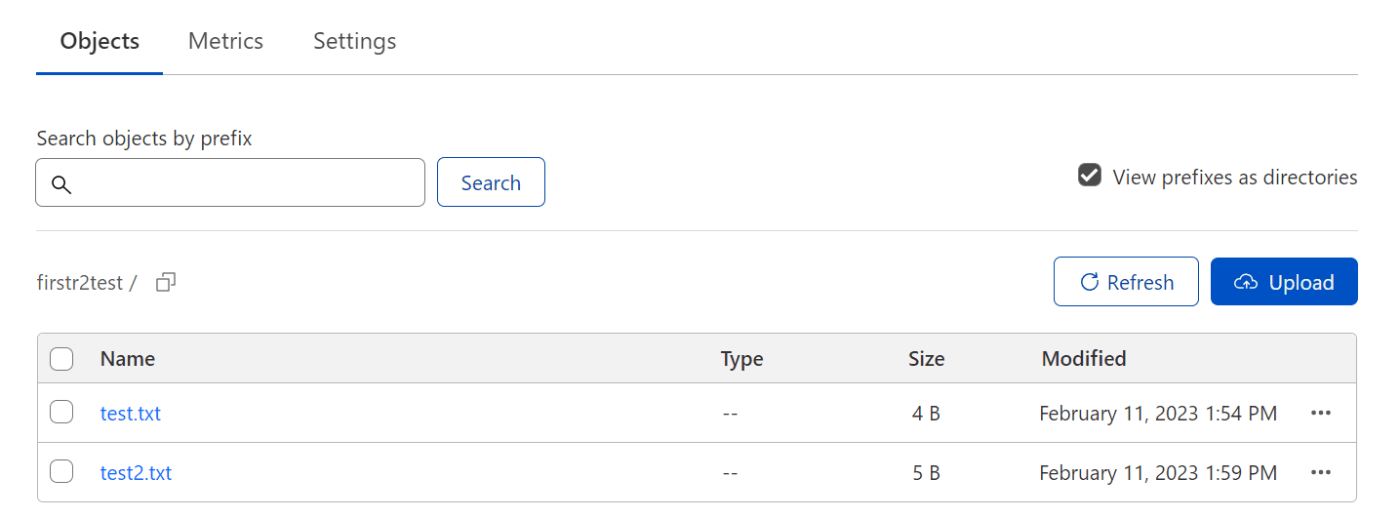Click the magnifying glass search icon
1400x518 pixels.
point(61,184)
